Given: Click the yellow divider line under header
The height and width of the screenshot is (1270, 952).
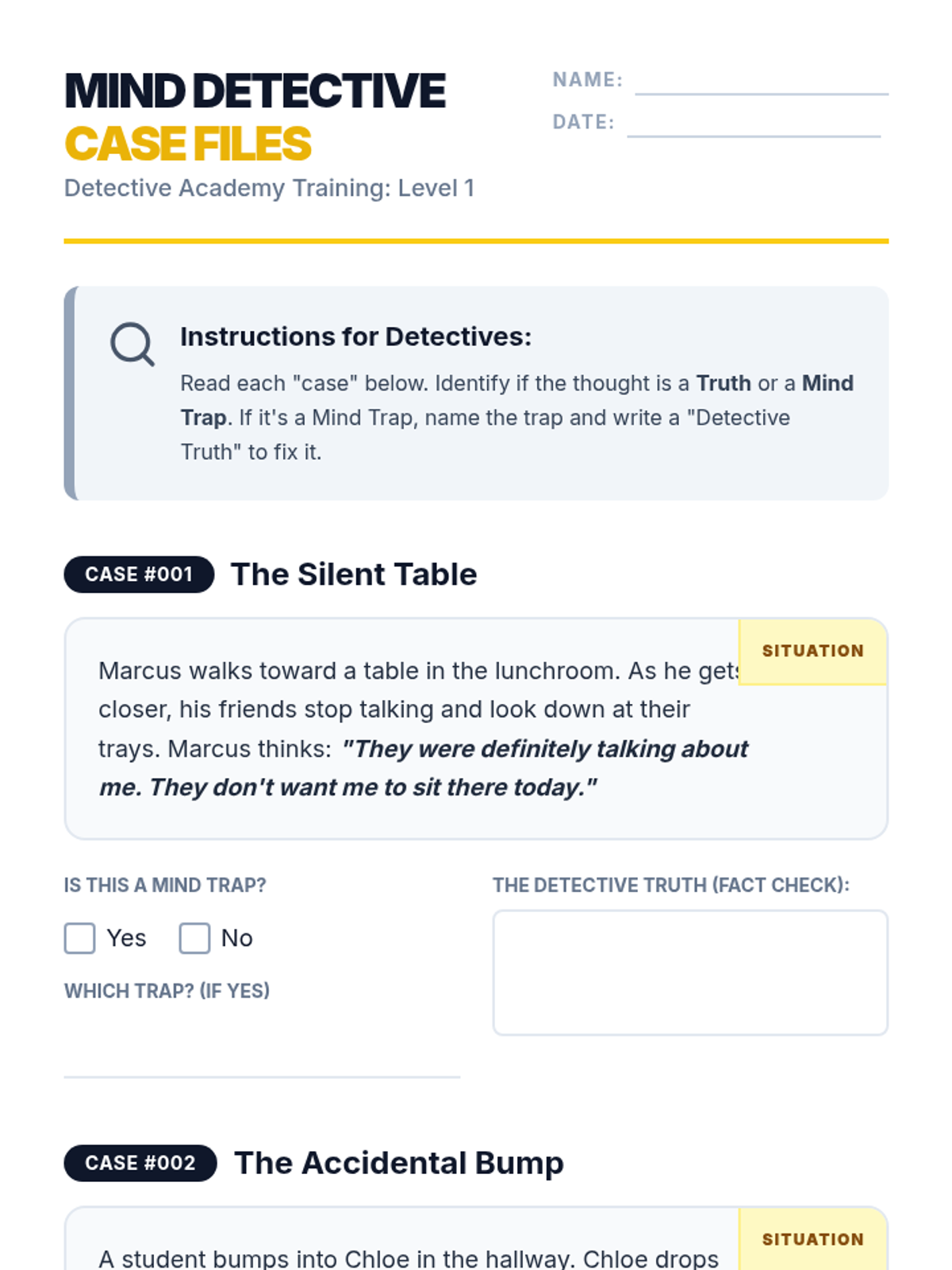Looking at the screenshot, I should pyautogui.click(x=476, y=241).
